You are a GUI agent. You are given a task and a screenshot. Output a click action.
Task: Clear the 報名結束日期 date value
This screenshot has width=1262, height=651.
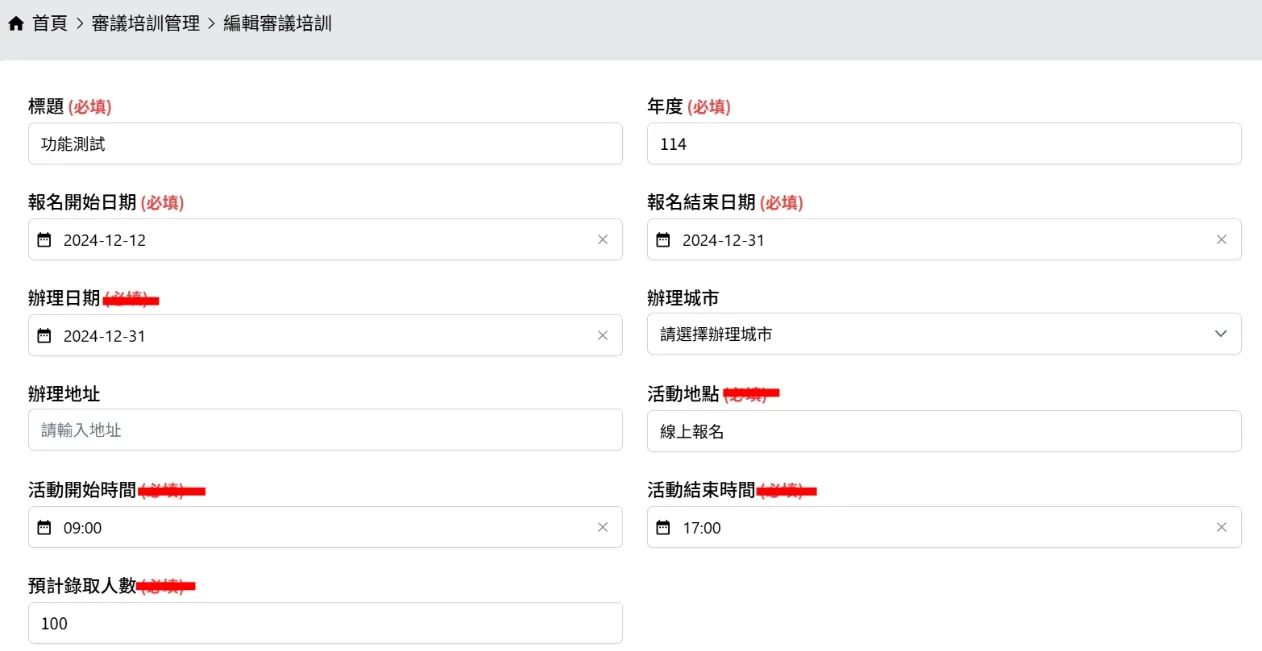(1221, 240)
